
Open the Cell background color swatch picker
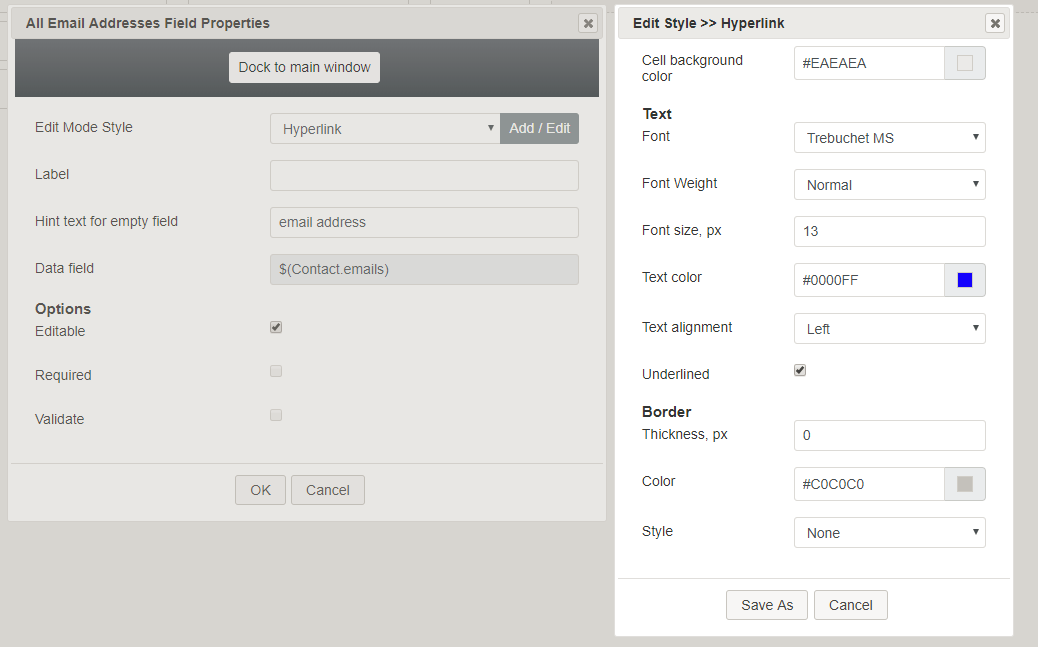pyautogui.click(x=965, y=63)
